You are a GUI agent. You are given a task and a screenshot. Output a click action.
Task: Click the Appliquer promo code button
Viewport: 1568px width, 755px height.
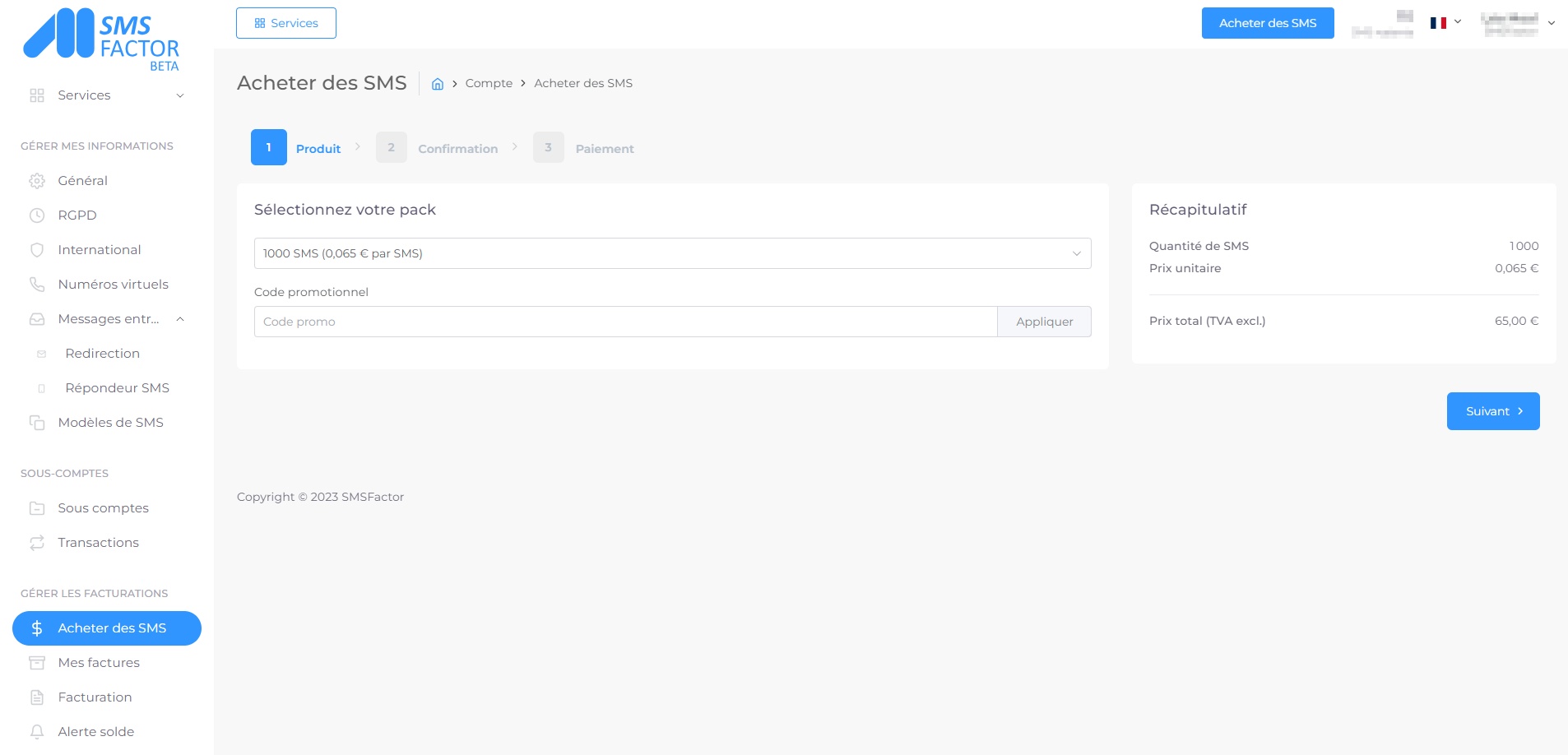click(x=1044, y=322)
